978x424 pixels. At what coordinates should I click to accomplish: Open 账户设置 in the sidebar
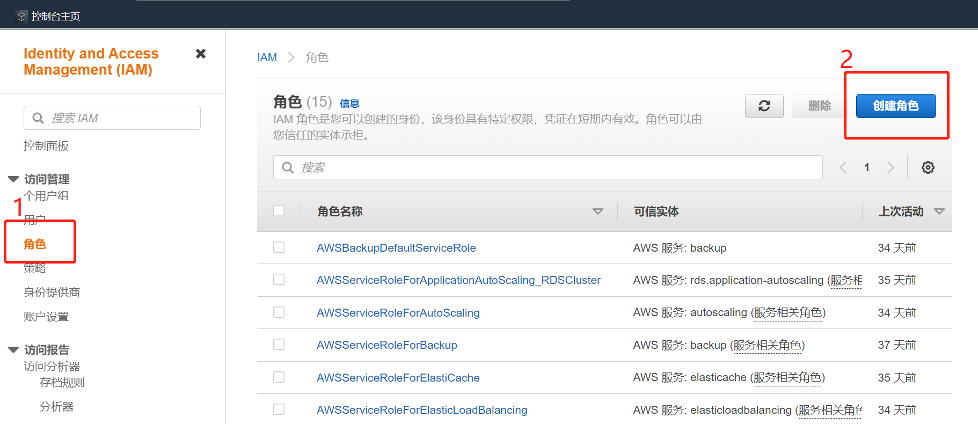point(46,317)
